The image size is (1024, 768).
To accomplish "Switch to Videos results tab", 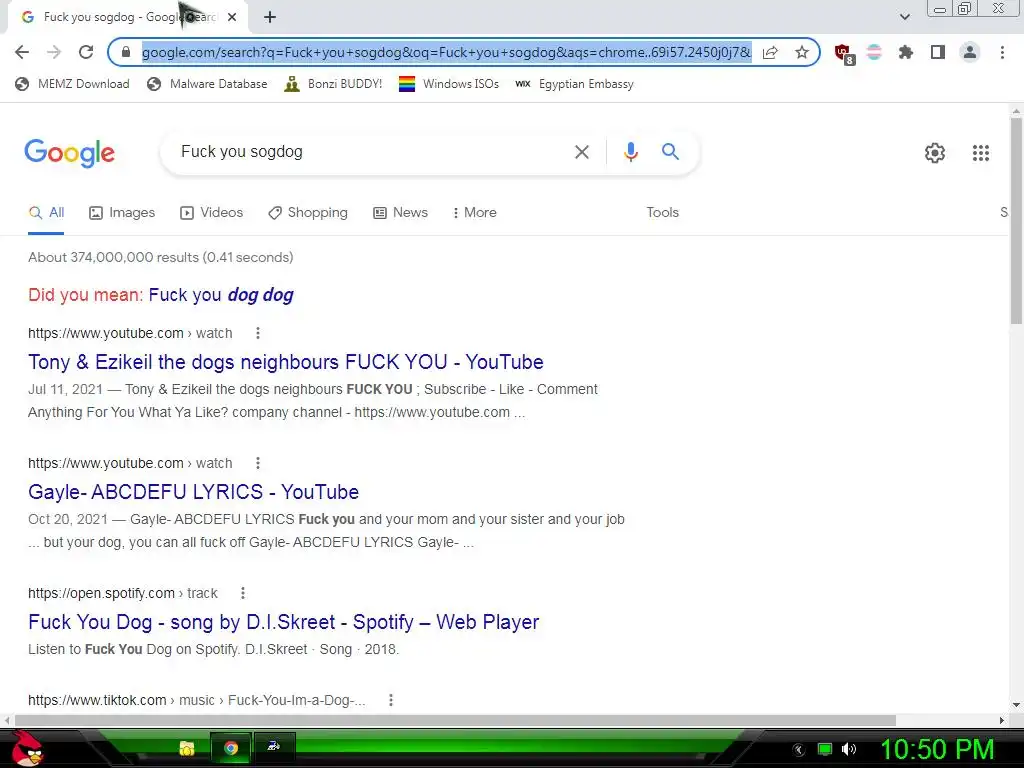I will (212, 213).
